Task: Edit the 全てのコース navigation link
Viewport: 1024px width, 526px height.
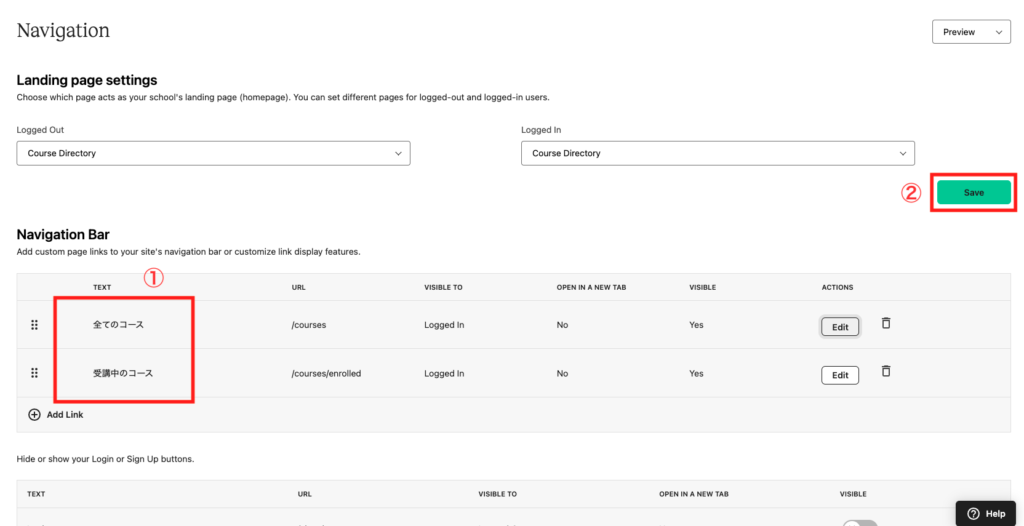Action: point(840,327)
